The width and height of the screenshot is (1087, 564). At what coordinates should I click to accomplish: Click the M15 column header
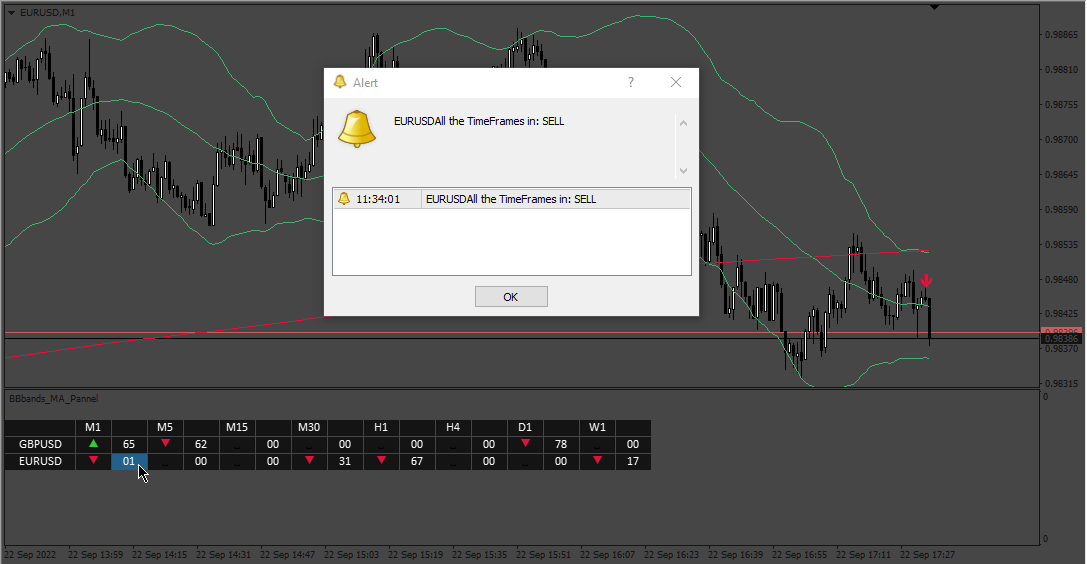click(237, 428)
